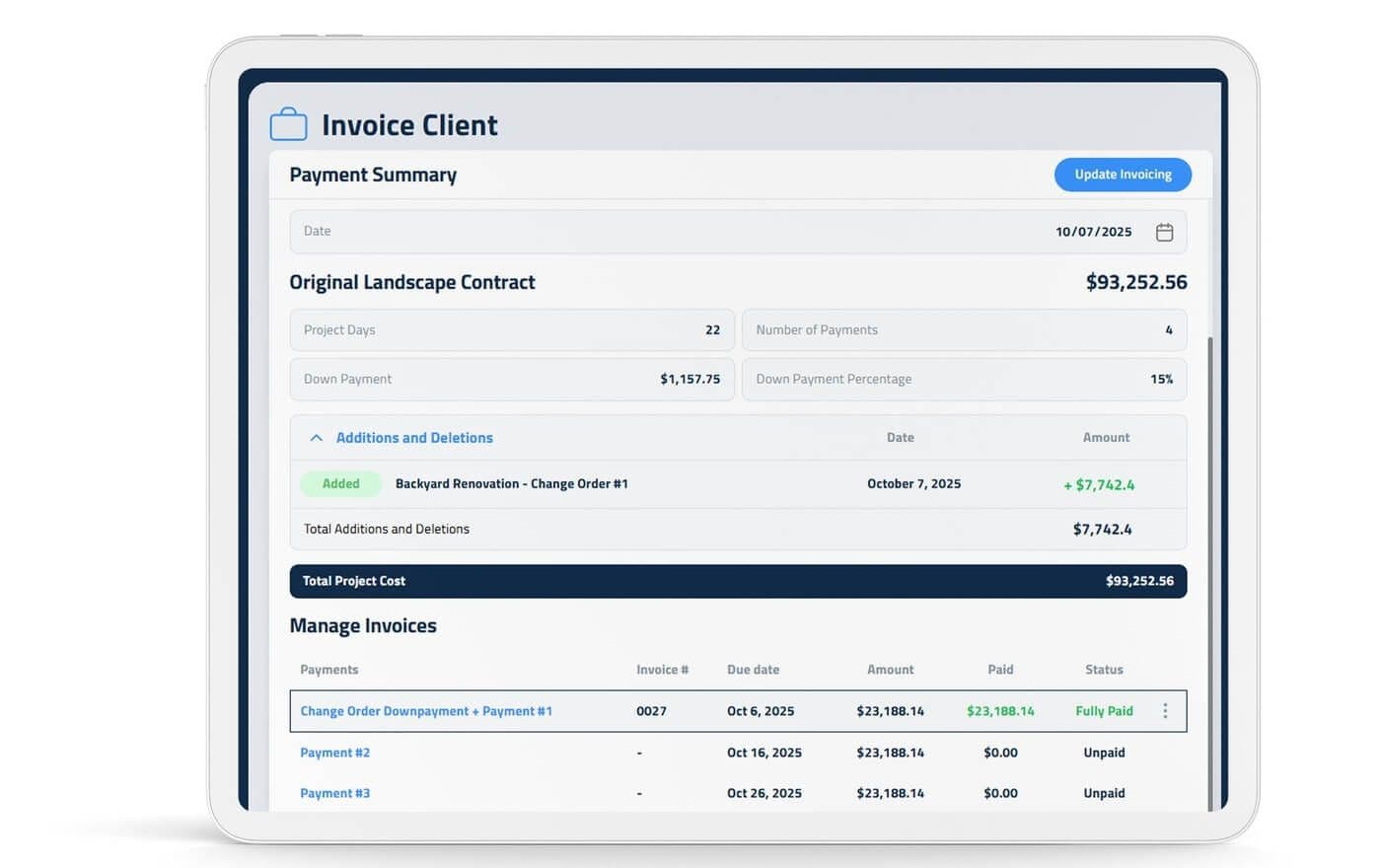Select the Number of Payments field

pos(964,330)
